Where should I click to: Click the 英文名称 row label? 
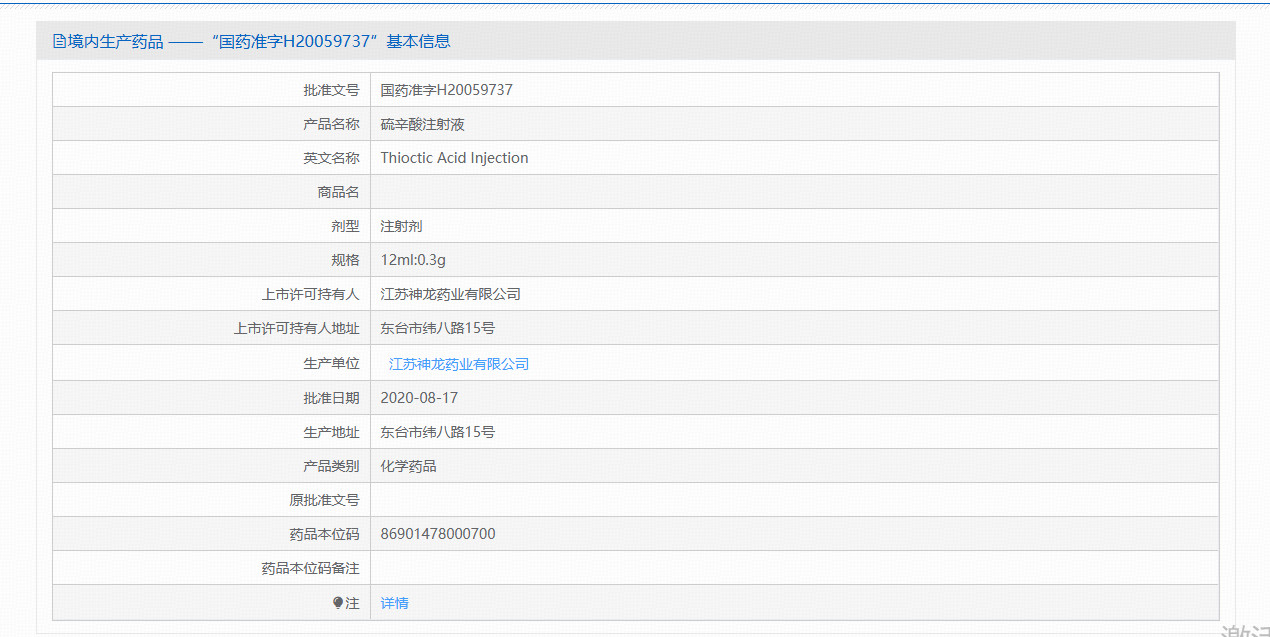(x=331, y=158)
